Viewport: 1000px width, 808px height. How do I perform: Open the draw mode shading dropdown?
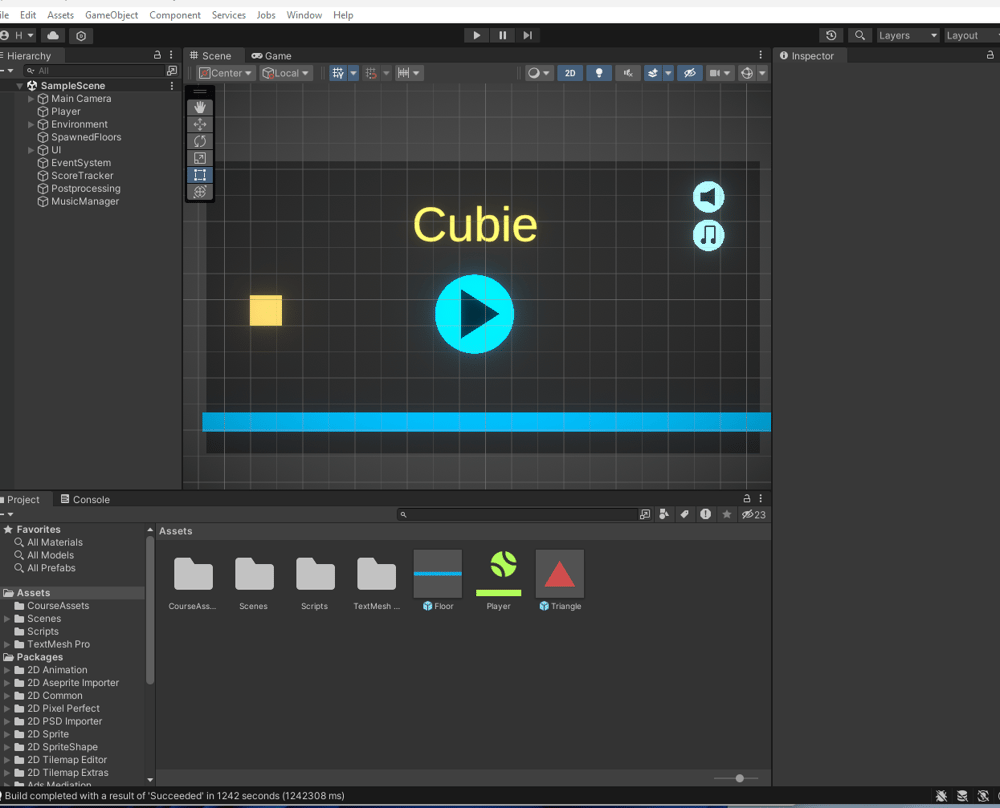pos(539,73)
